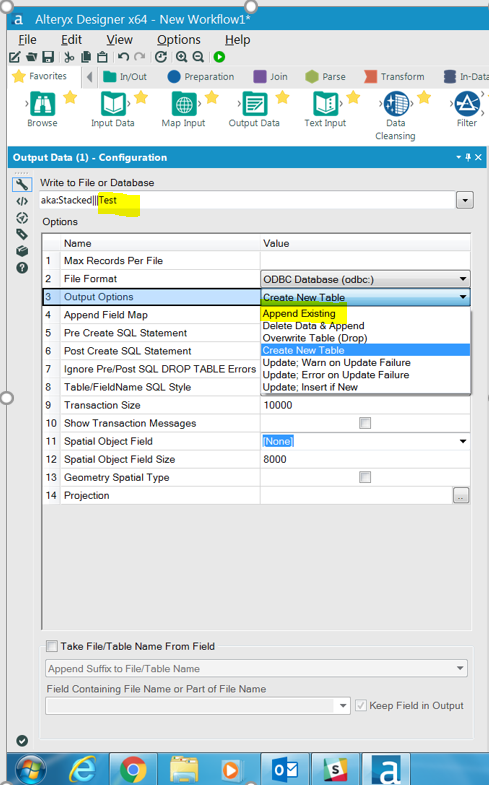Viewport: 489px width, 785px height.
Task: Toggle Keep Field in Output checkbox
Action: coord(360,705)
